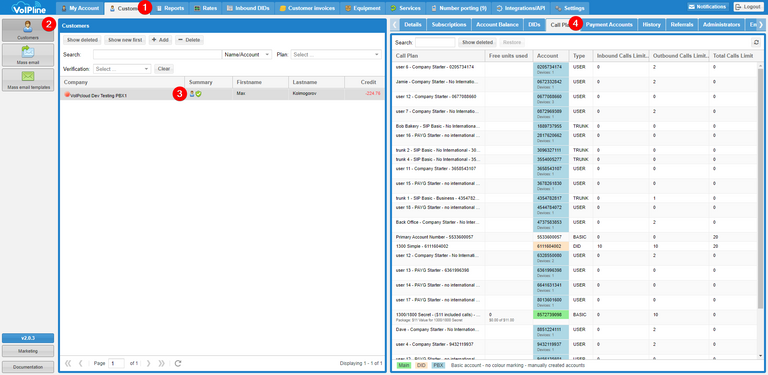Sort by the Call Plan column header
Screen dimensions: 768x375
pyautogui.click(x=438, y=56)
